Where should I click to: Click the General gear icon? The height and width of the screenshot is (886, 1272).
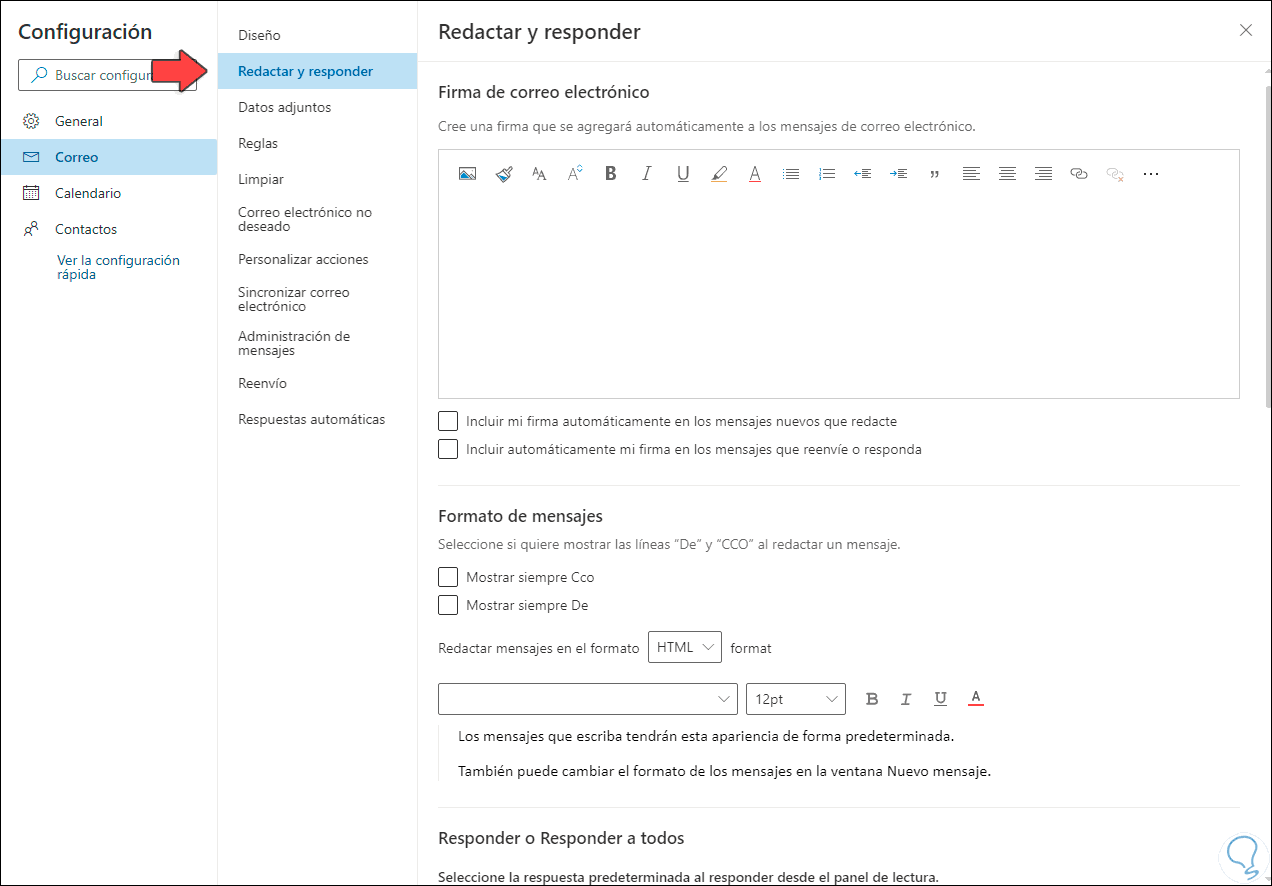coord(31,121)
